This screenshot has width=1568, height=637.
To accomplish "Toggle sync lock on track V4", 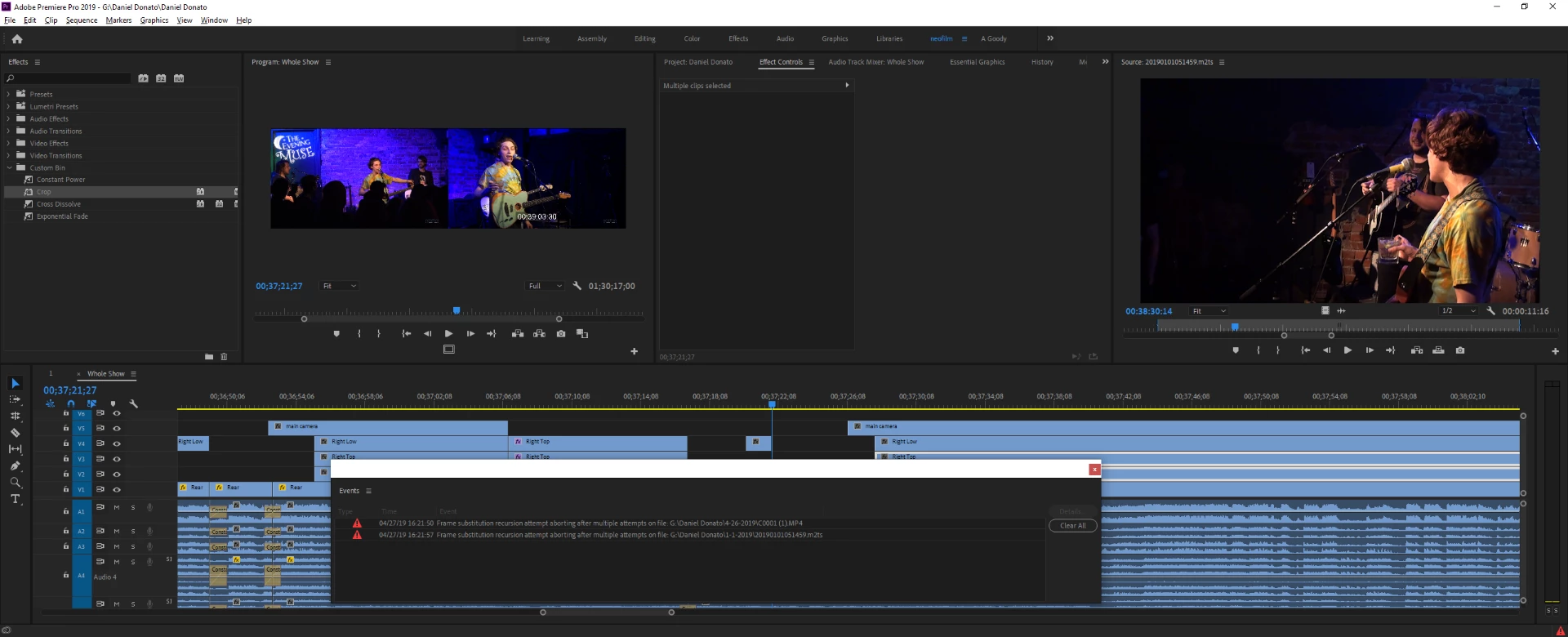I will [x=100, y=443].
